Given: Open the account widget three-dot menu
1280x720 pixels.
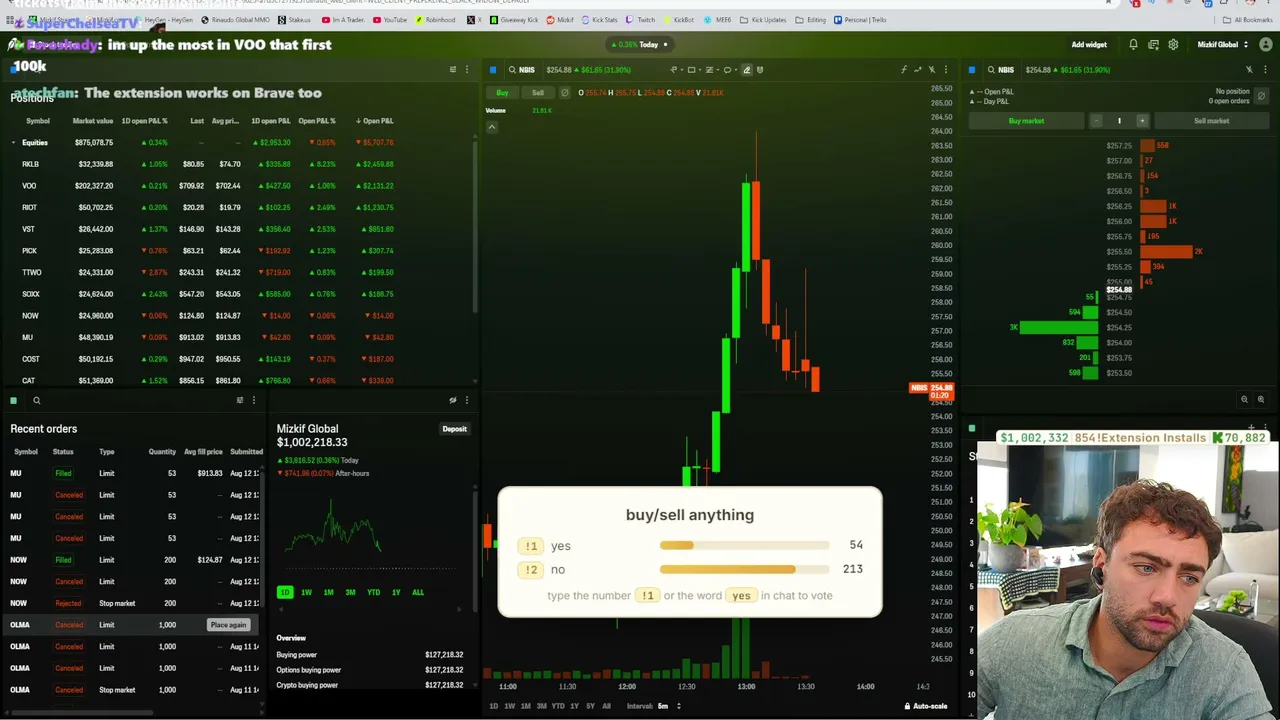Looking at the screenshot, I should pos(466,400).
